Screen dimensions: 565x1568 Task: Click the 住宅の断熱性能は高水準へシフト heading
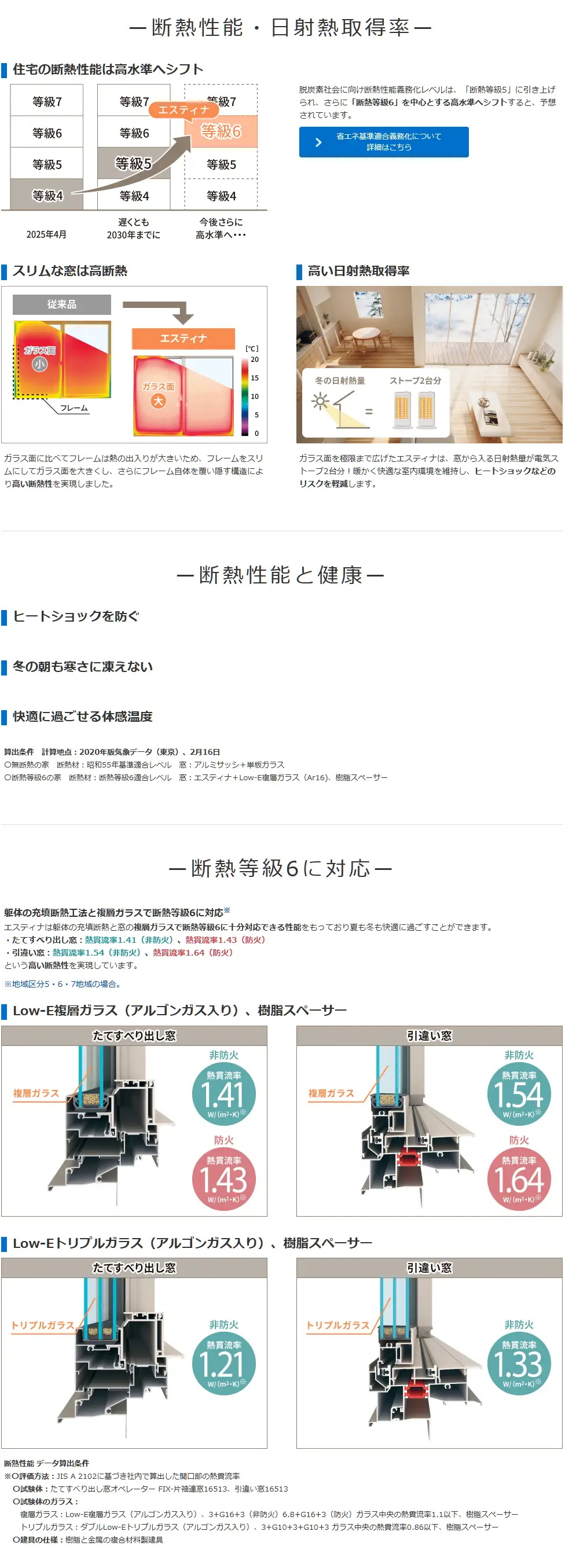(x=108, y=69)
